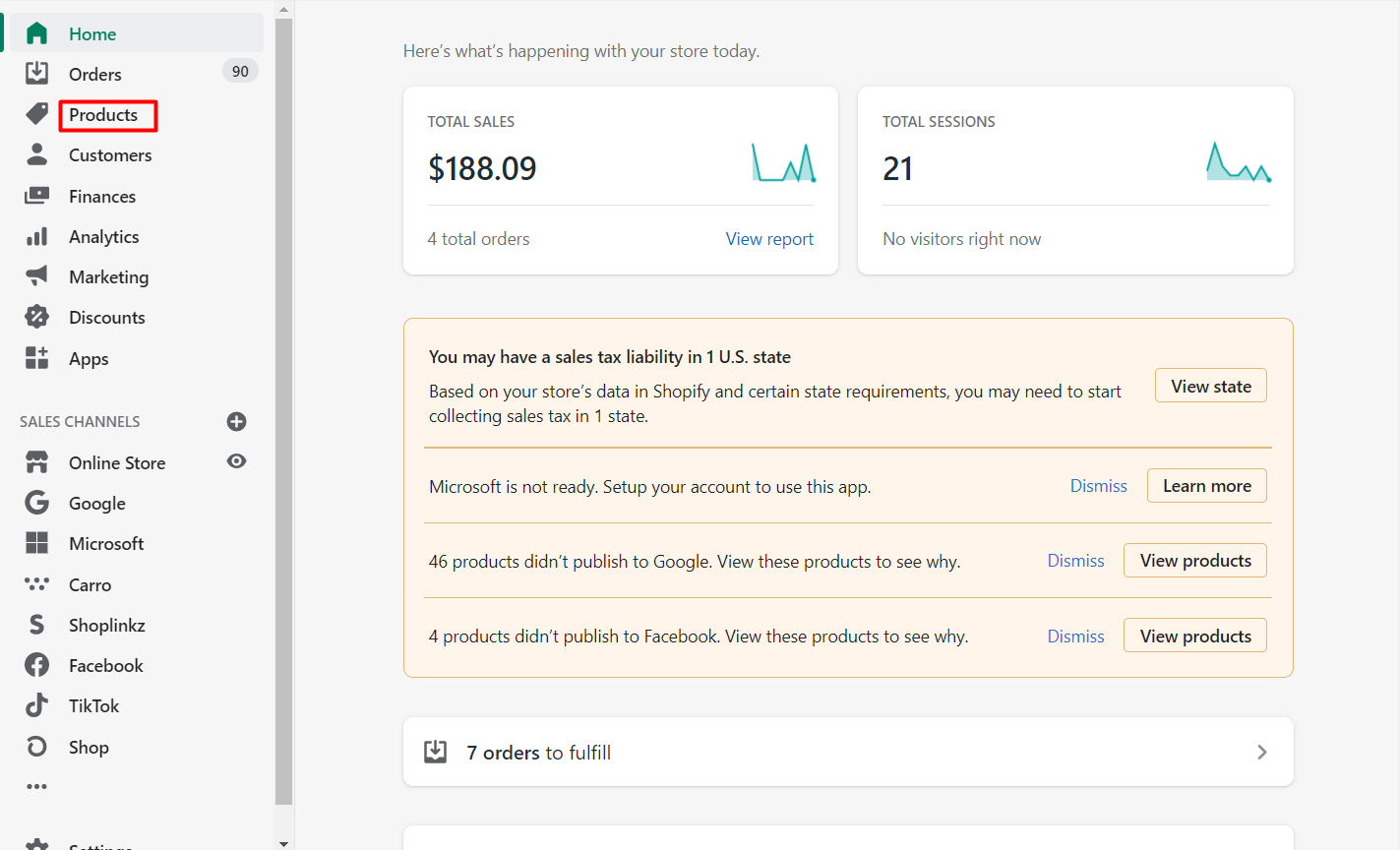
Task: Click the Orders inbox icon in sidebar
Action: [36, 74]
